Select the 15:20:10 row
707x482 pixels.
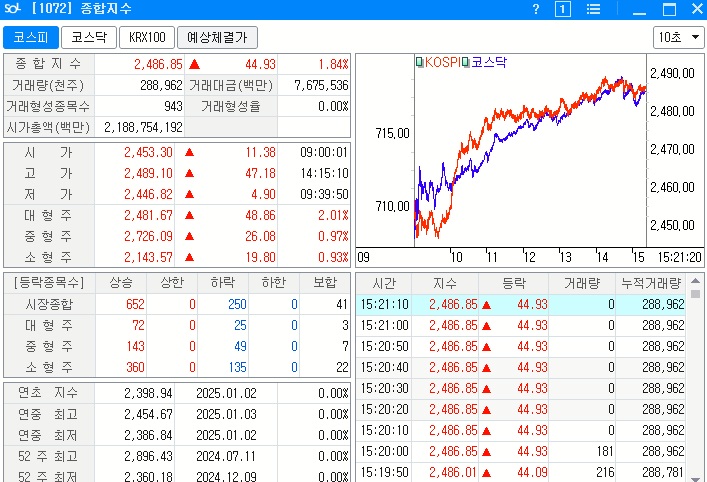click(521, 430)
